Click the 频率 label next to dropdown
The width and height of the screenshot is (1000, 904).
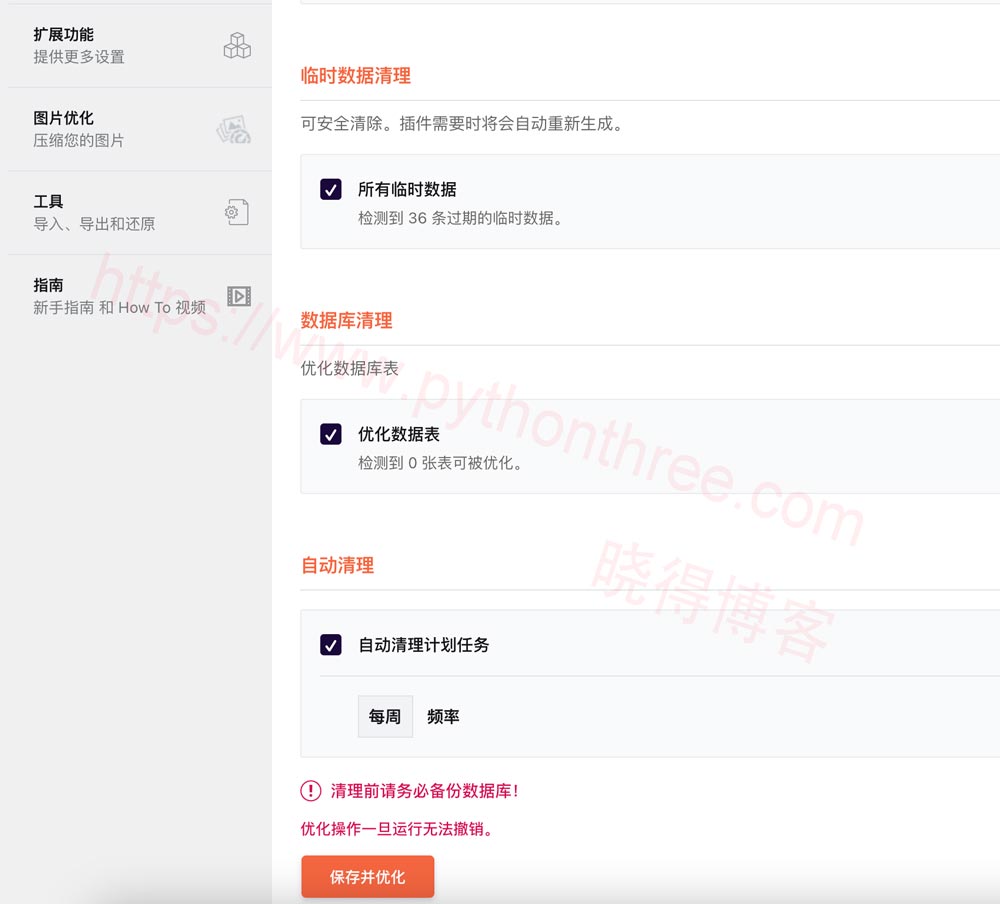pyautogui.click(x=443, y=717)
